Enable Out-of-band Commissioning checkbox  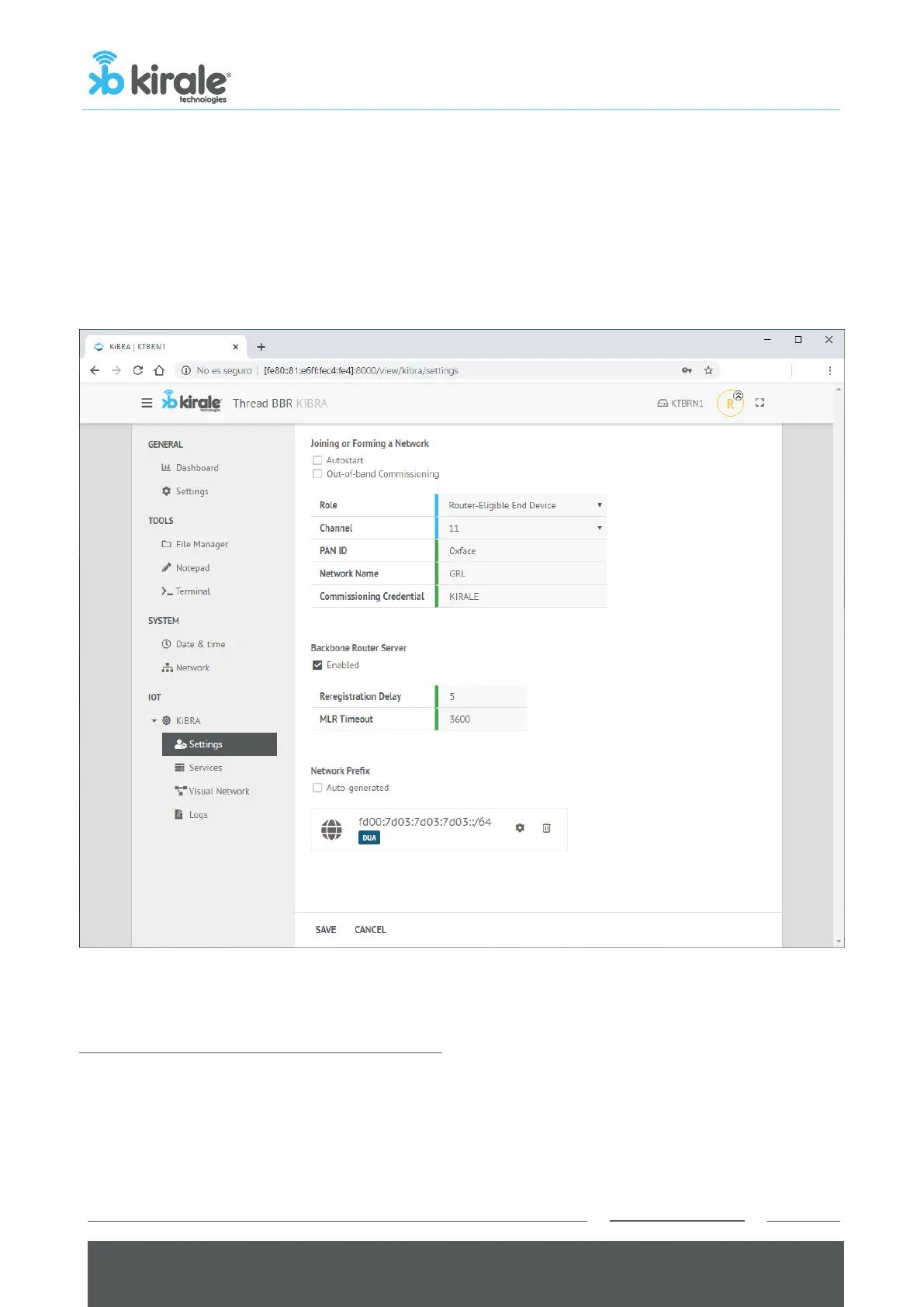(x=317, y=473)
